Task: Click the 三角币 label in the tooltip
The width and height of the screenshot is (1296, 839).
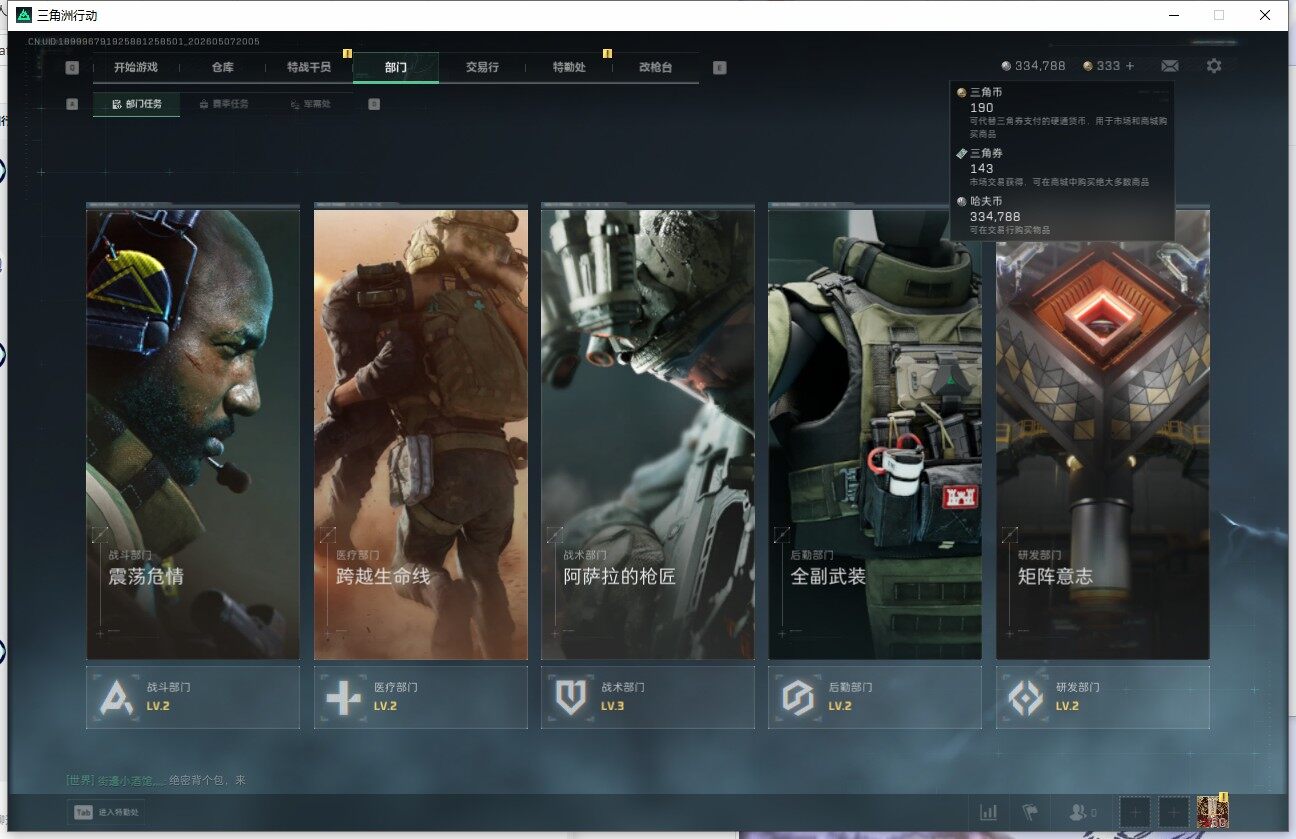Action: [986, 92]
